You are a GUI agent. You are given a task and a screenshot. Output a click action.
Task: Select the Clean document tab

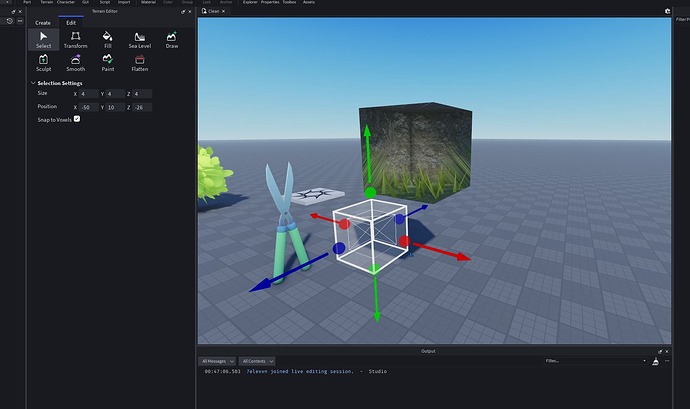[x=211, y=11]
